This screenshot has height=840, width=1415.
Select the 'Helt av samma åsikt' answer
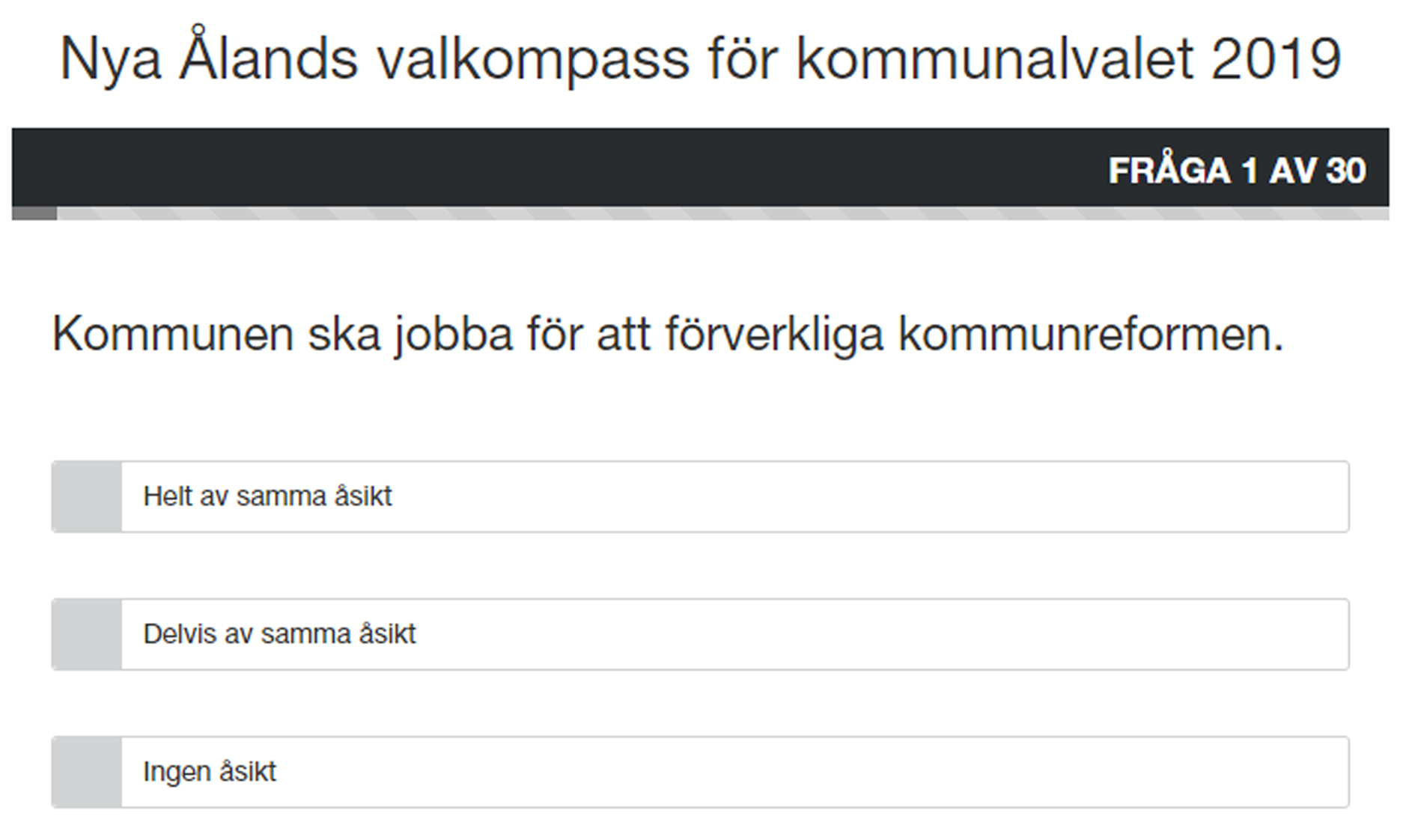tap(267, 496)
